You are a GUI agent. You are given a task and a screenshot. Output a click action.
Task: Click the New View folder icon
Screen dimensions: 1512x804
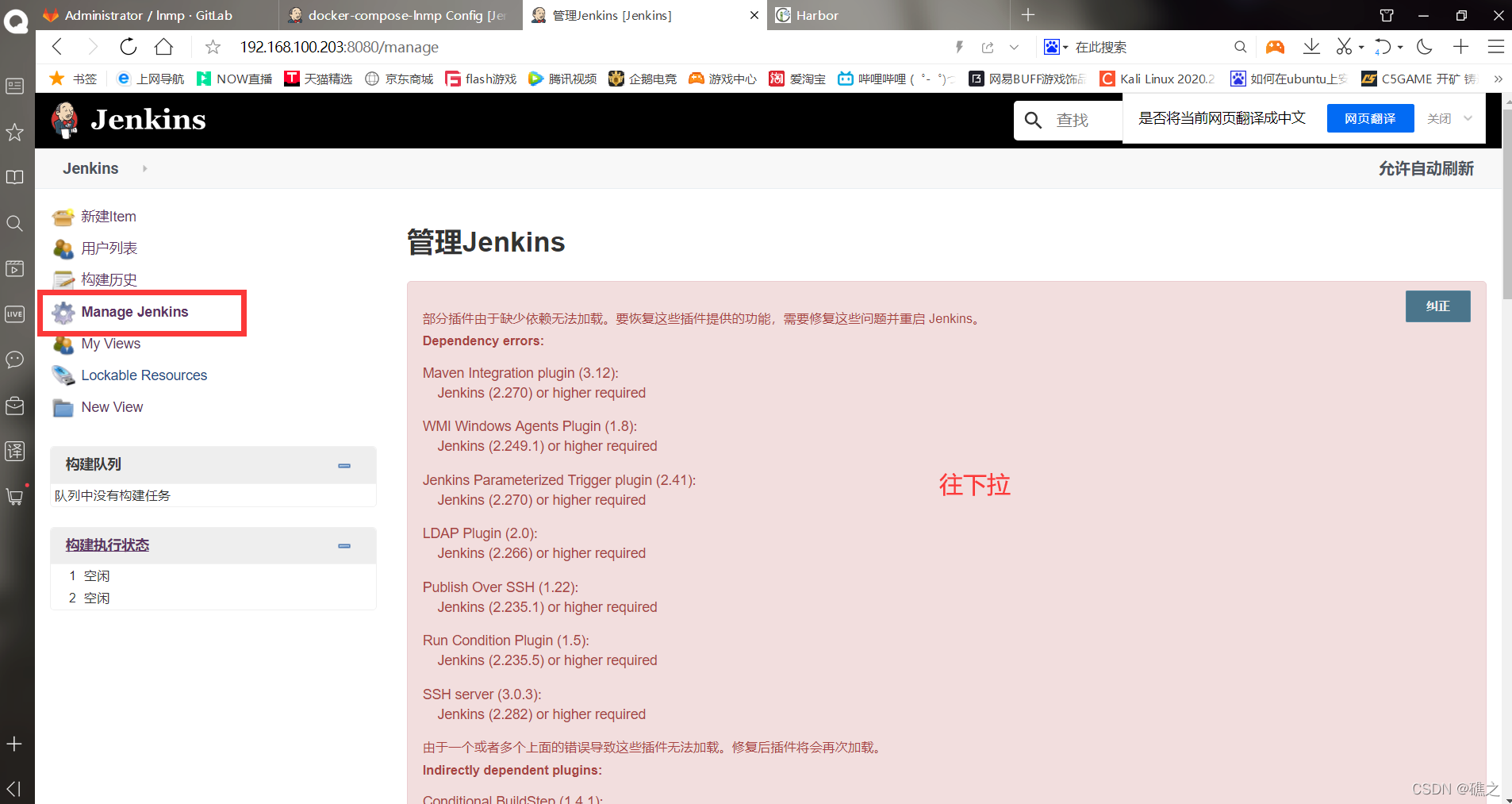coord(63,408)
